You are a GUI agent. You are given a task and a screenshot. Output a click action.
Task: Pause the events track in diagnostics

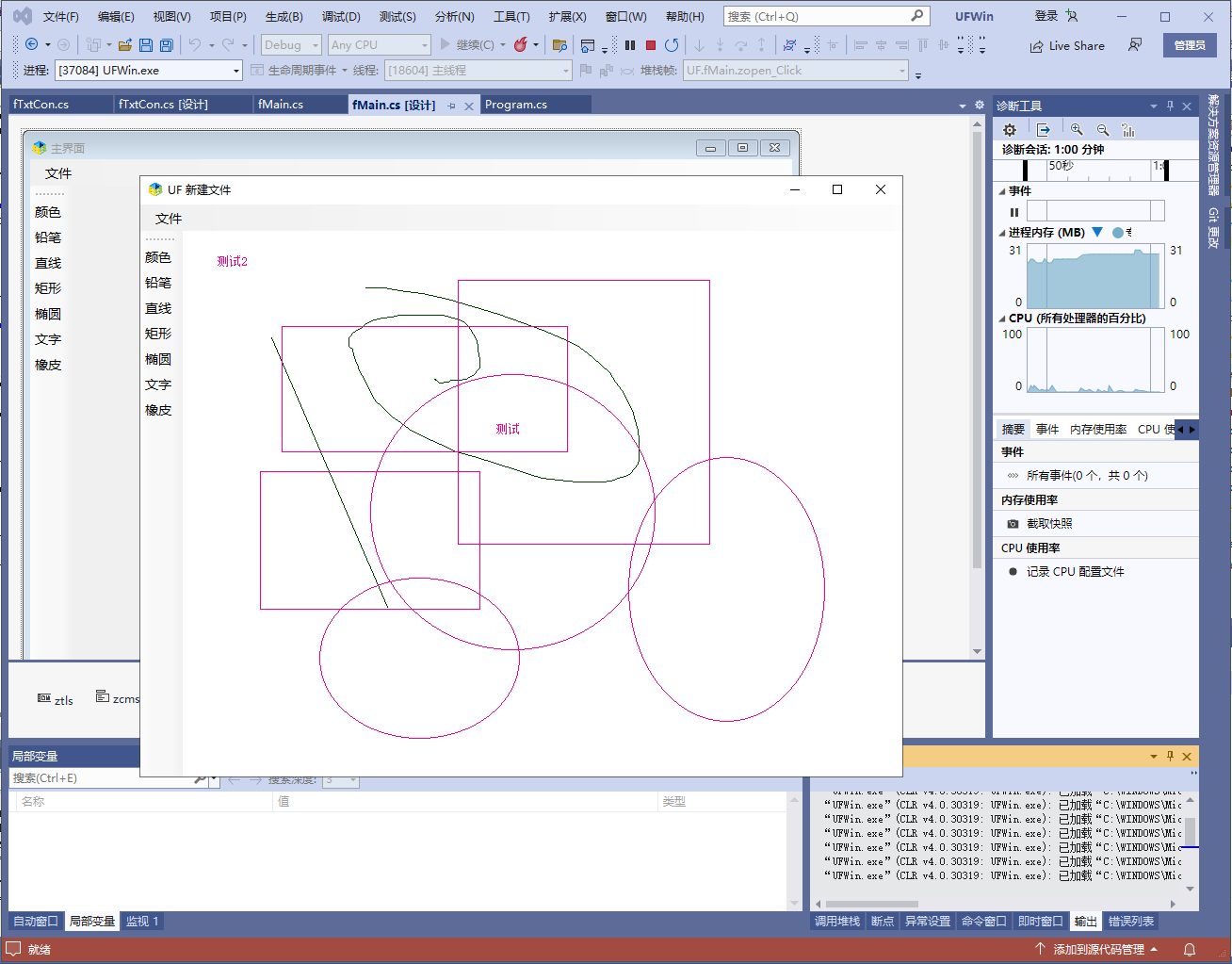1014,212
